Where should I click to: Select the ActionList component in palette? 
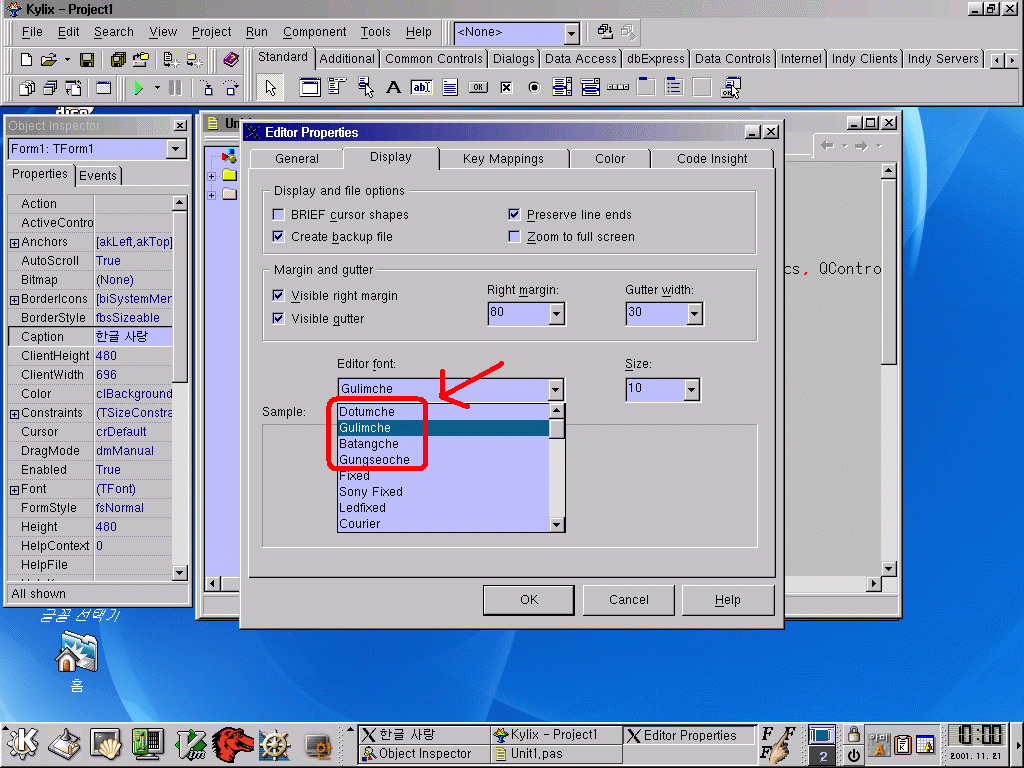coord(731,87)
